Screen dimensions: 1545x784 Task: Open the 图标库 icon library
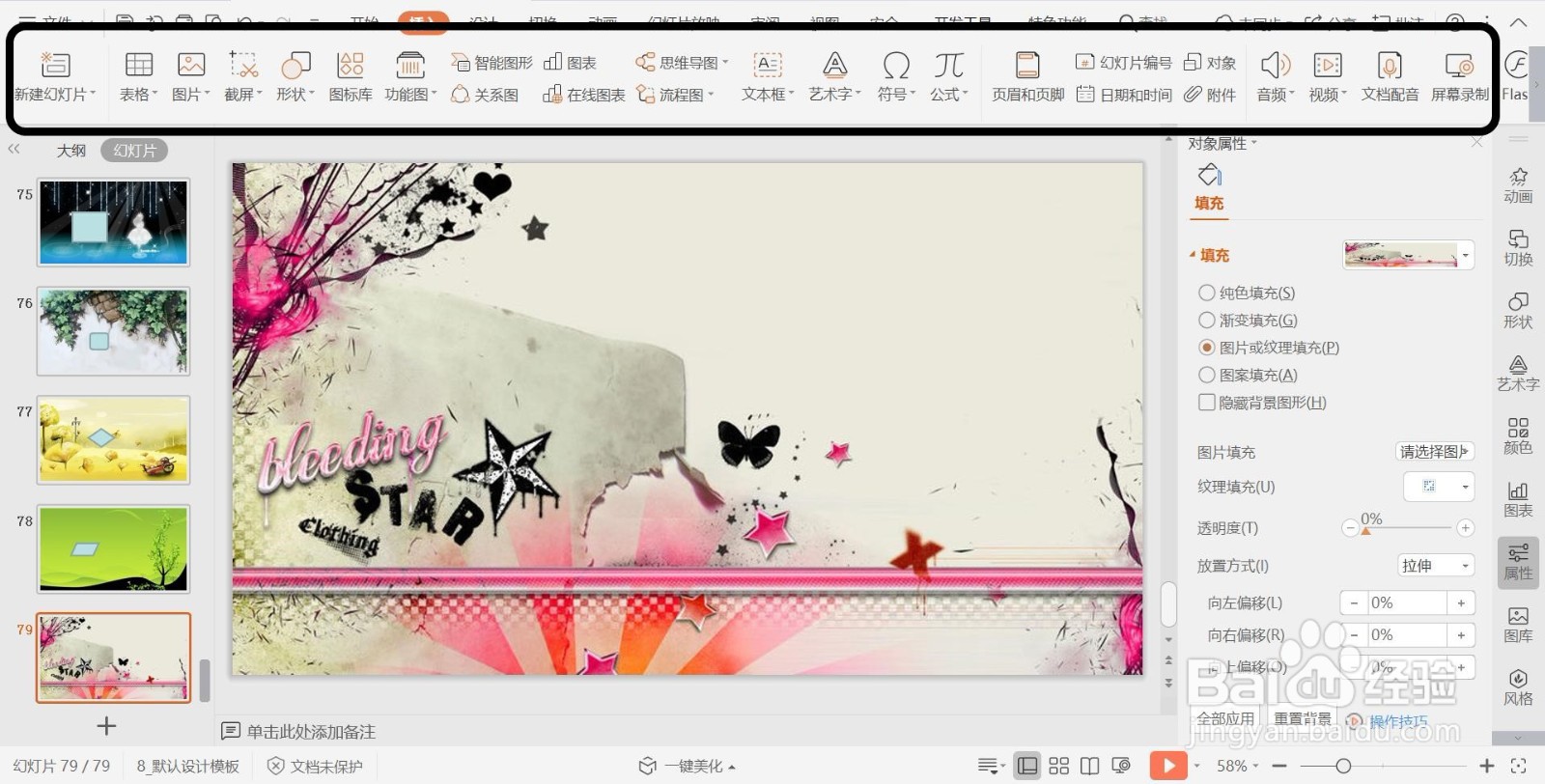pos(351,76)
